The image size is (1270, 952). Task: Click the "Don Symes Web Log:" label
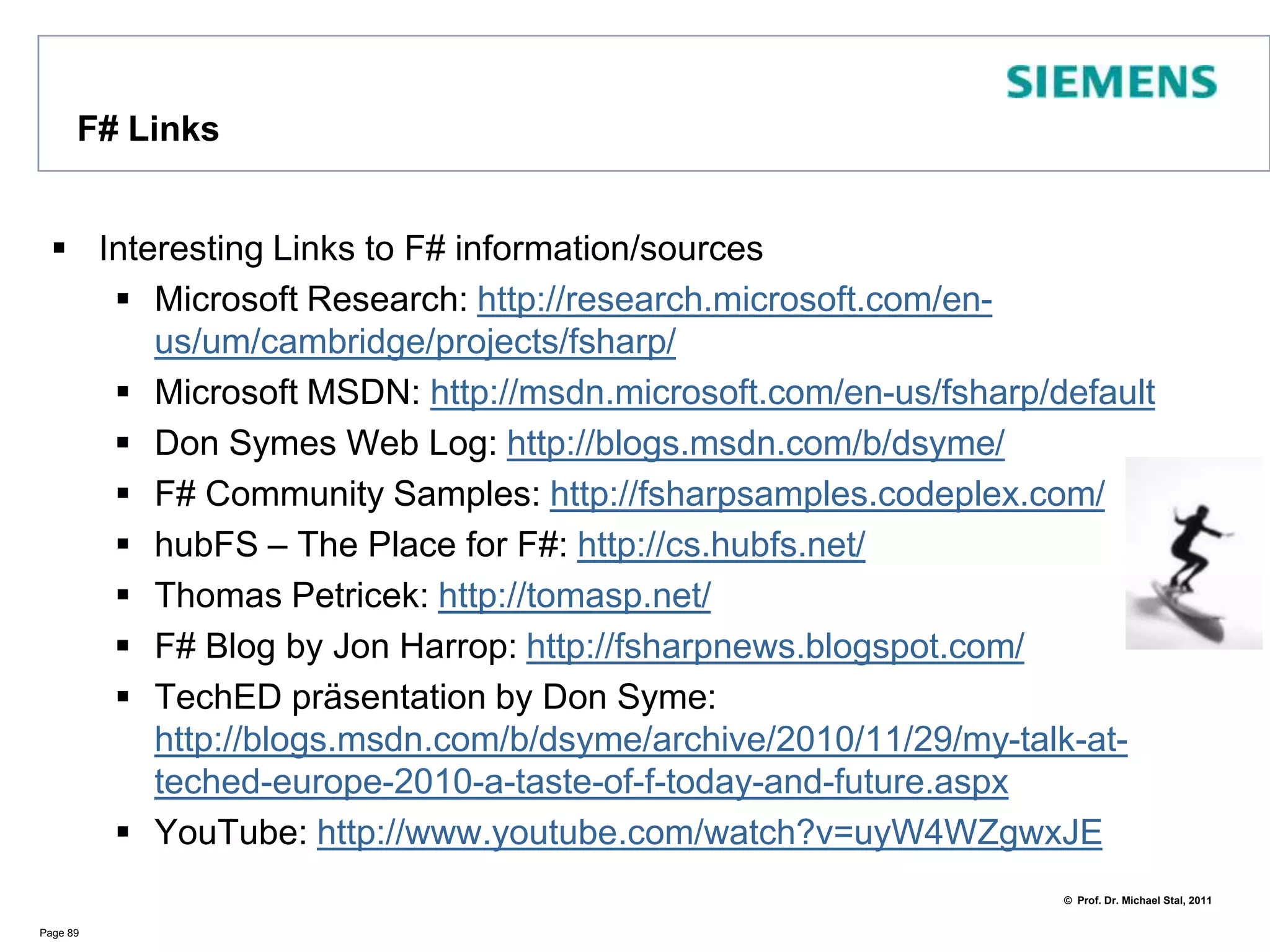(x=326, y=444)
